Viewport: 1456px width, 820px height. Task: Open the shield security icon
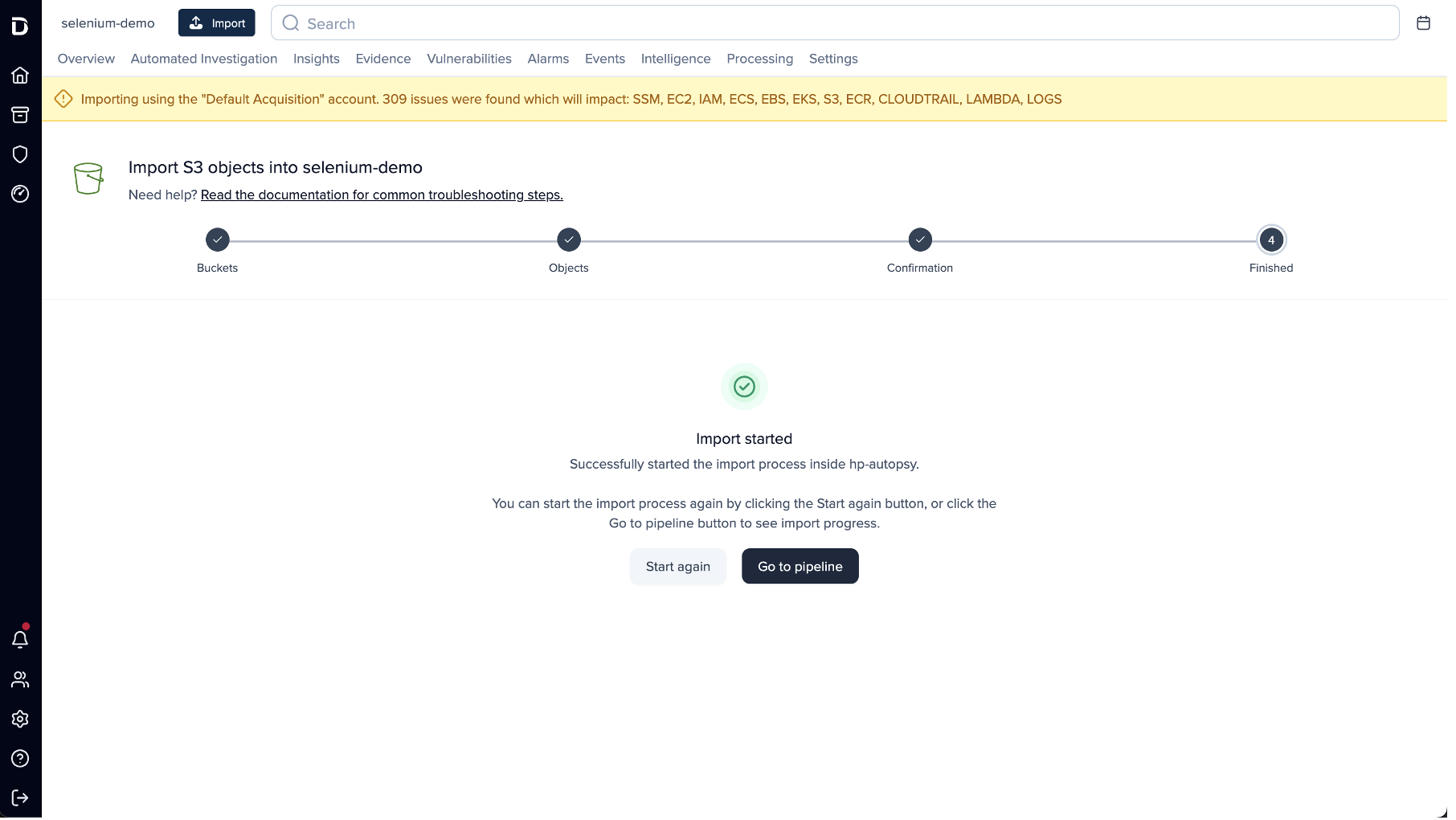point(20,154)
